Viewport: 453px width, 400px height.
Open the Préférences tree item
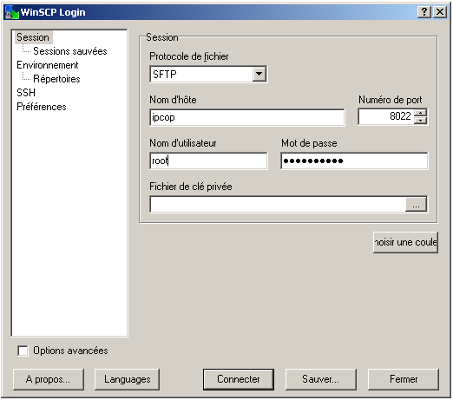click(x=41, y=107)
